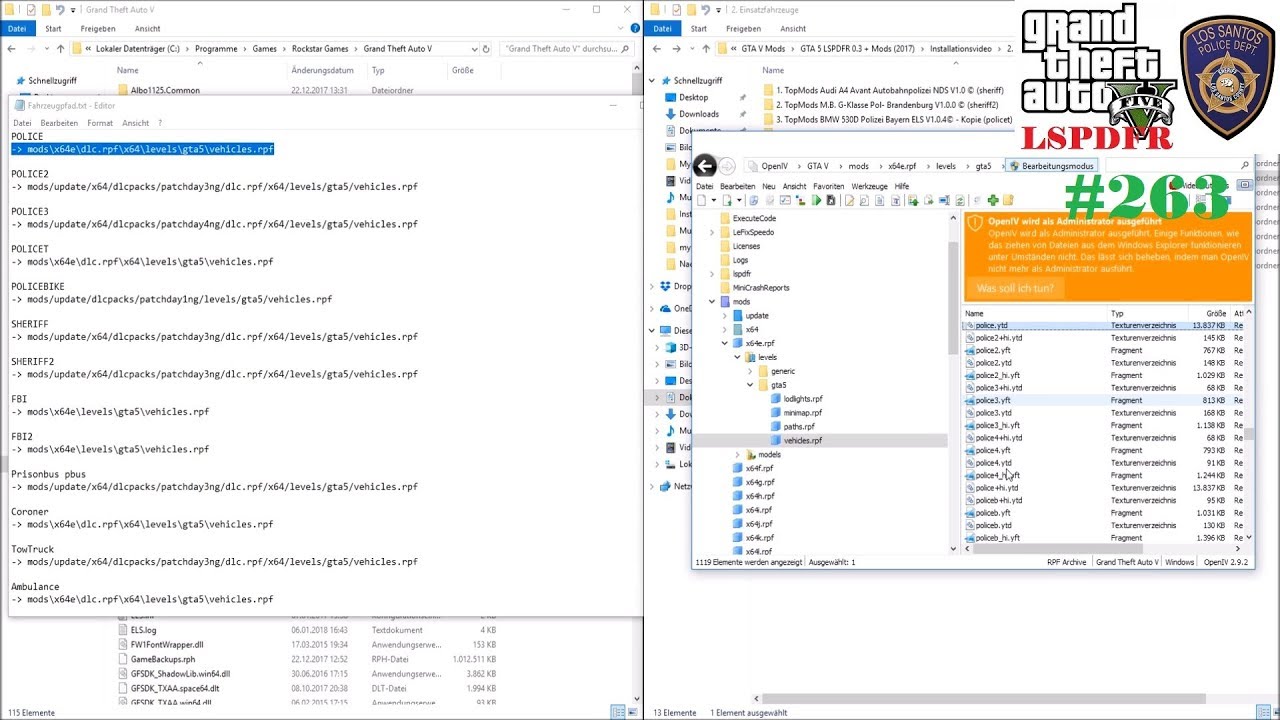Open OpenIV Datei menu

click(x=705, y=186)
